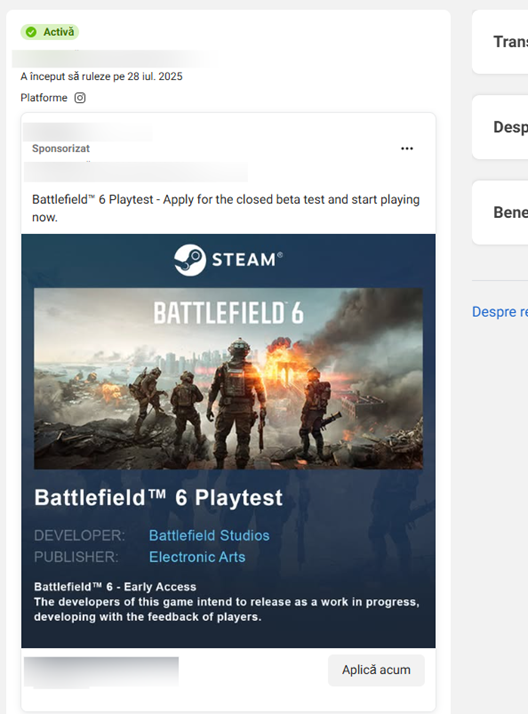This screenshot has width=528, height=714.
Task: Click the ad caption about closed beta
Action: (226, 208)
